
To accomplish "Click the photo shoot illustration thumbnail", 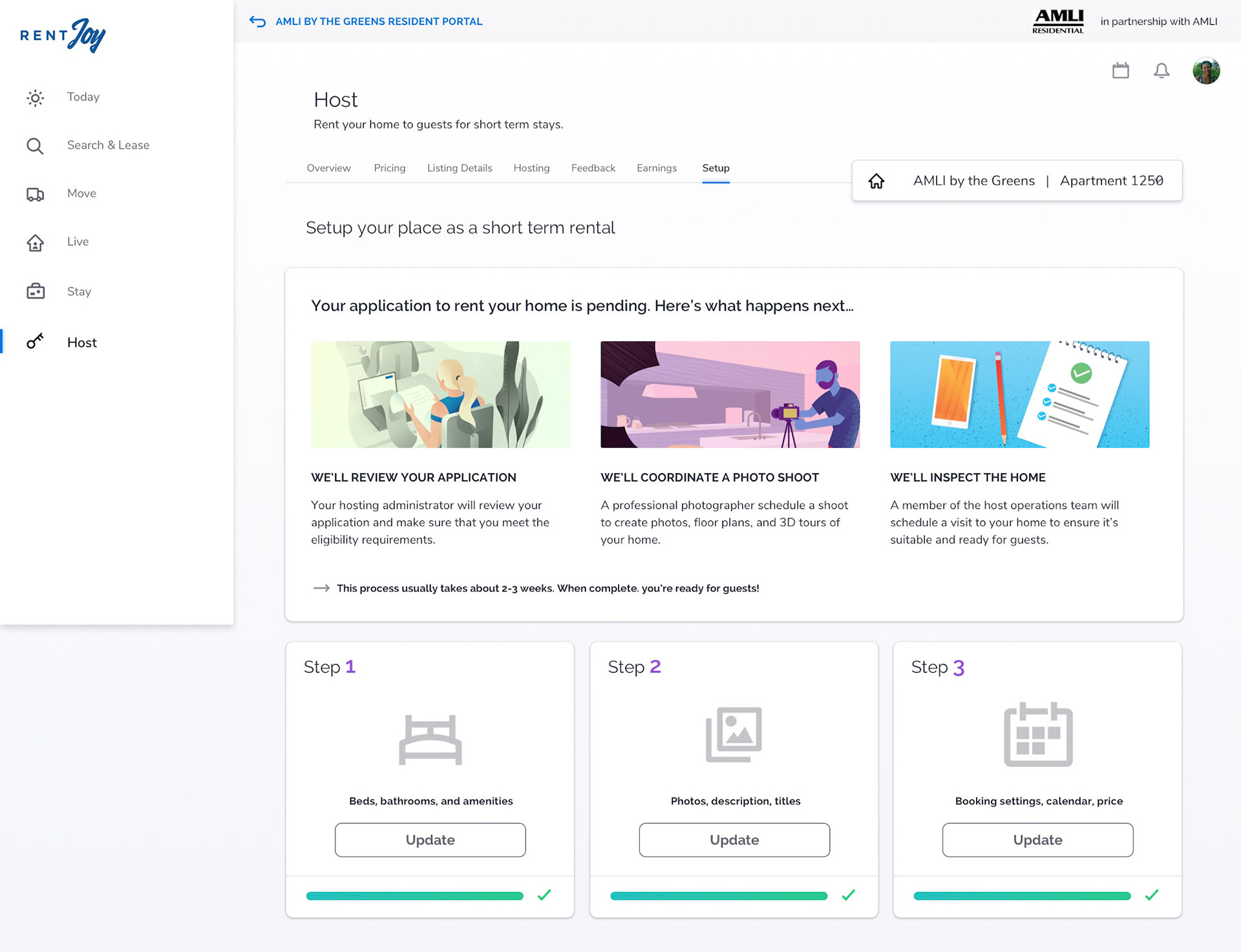I will click(x=730, y=394).
